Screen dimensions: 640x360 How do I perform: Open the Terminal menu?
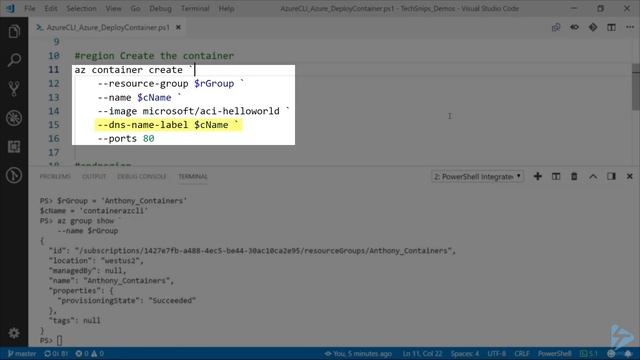195,8
